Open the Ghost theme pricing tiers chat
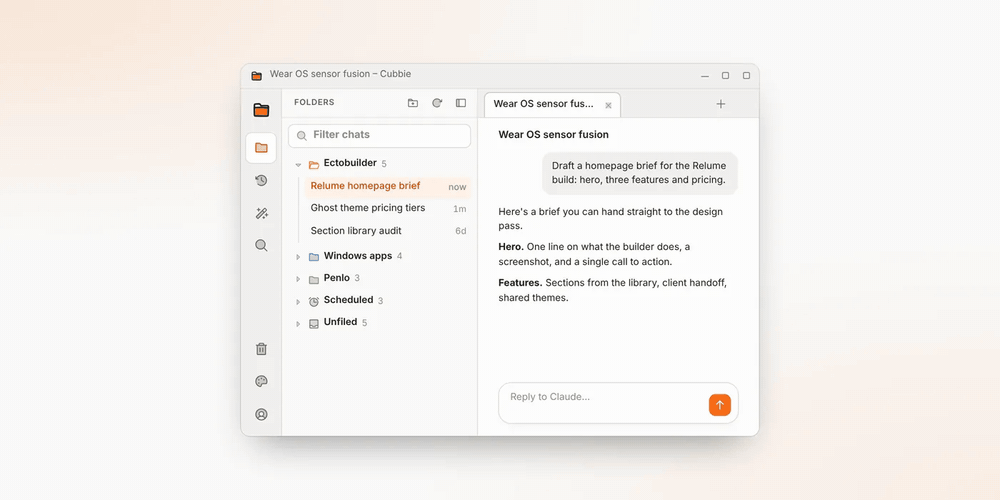The image size is (1000, 500). click(x=388, y=209)
